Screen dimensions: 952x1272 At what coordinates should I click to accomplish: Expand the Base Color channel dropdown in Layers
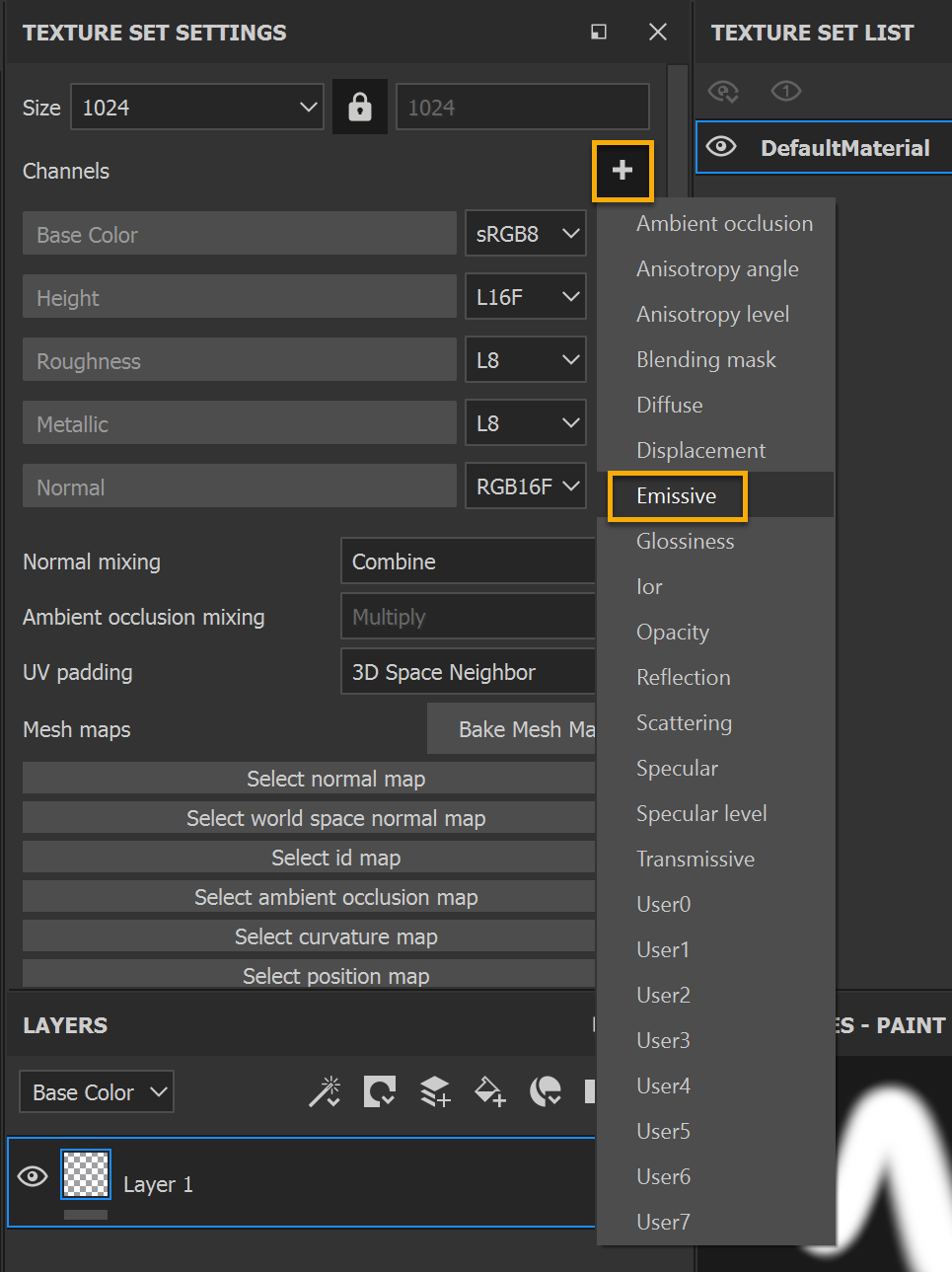97,1092
